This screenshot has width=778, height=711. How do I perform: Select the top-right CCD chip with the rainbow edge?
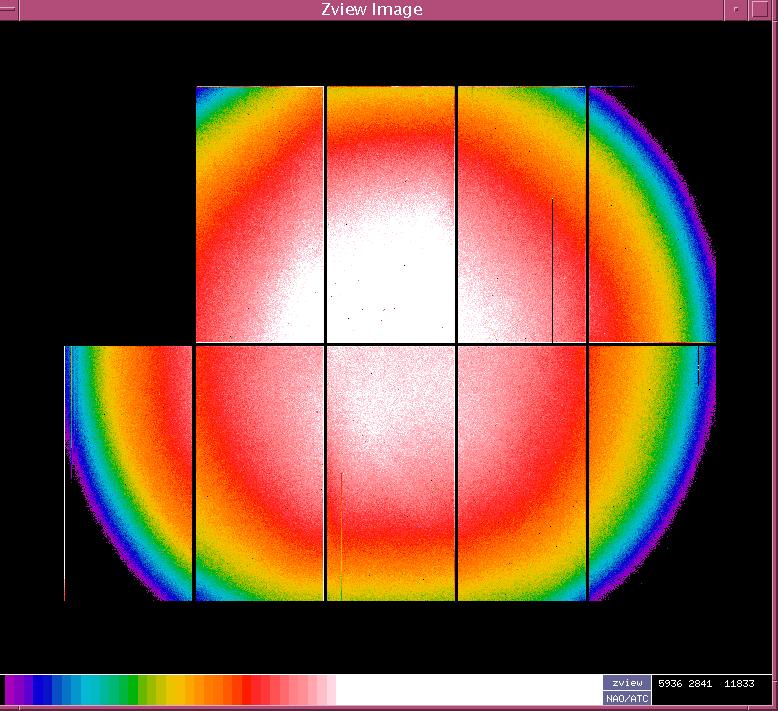coord(651,213)
